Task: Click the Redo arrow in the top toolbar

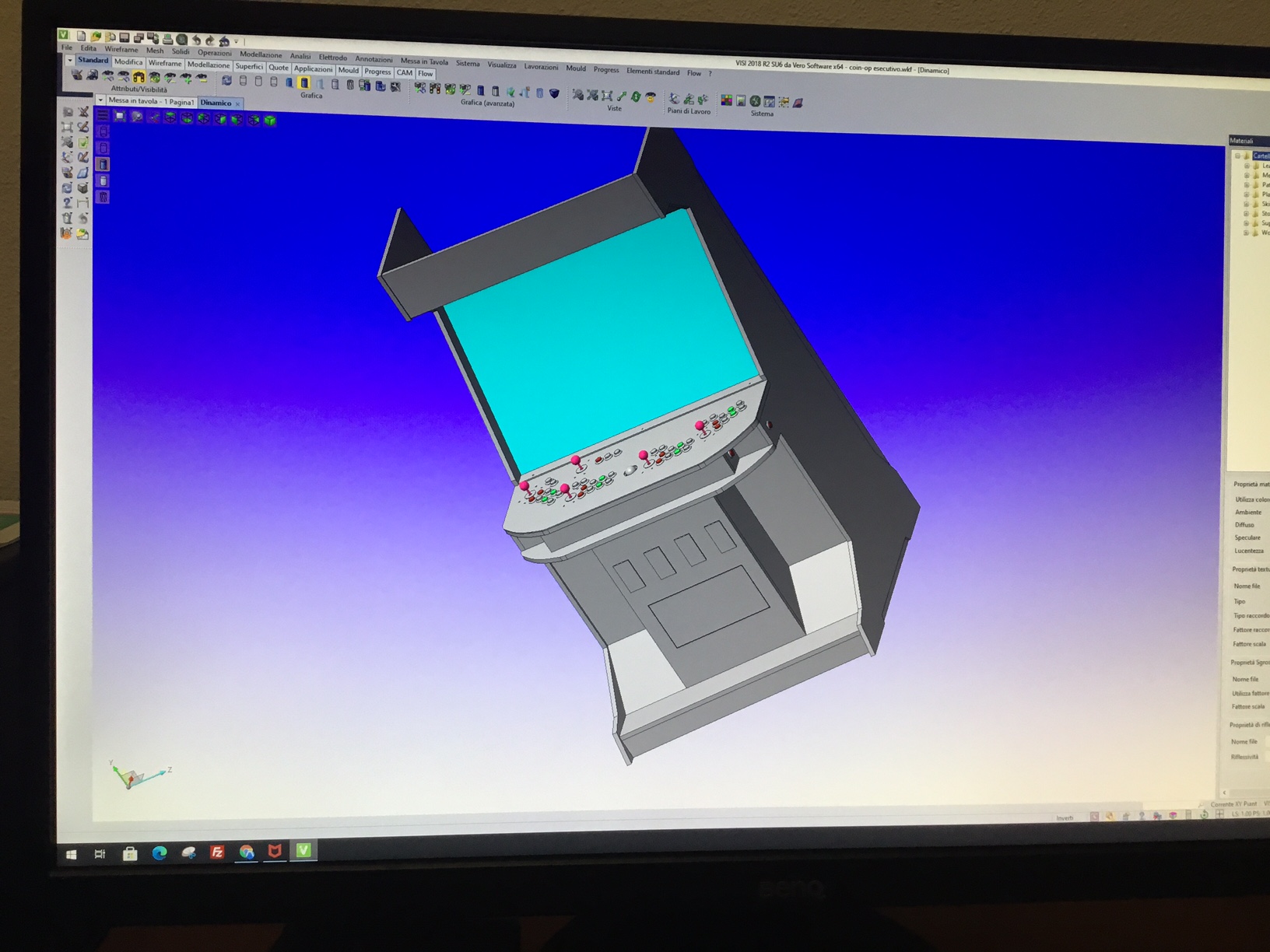Action: click(210, 40)
